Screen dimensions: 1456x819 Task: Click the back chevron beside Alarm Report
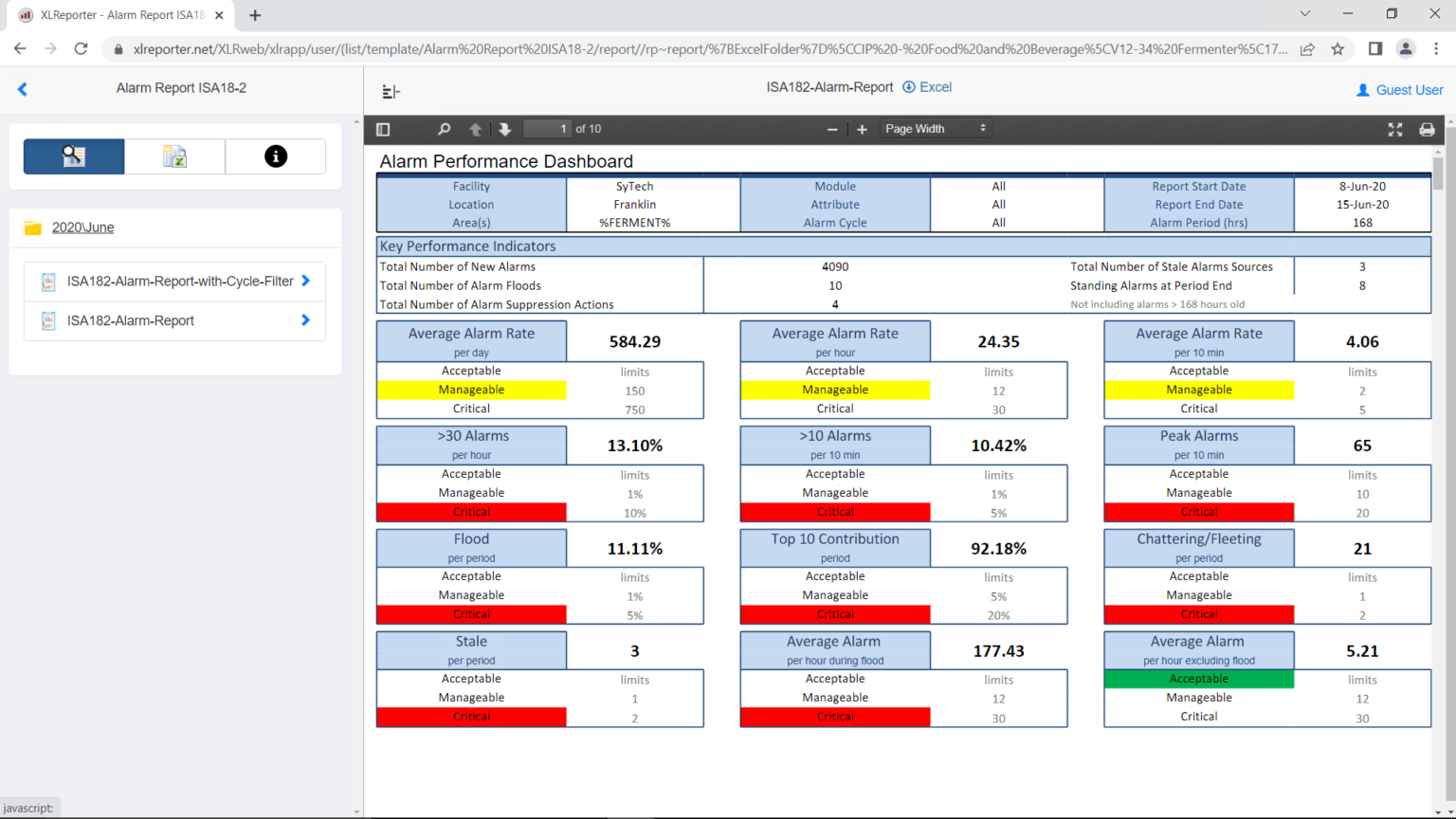point(23,89)
